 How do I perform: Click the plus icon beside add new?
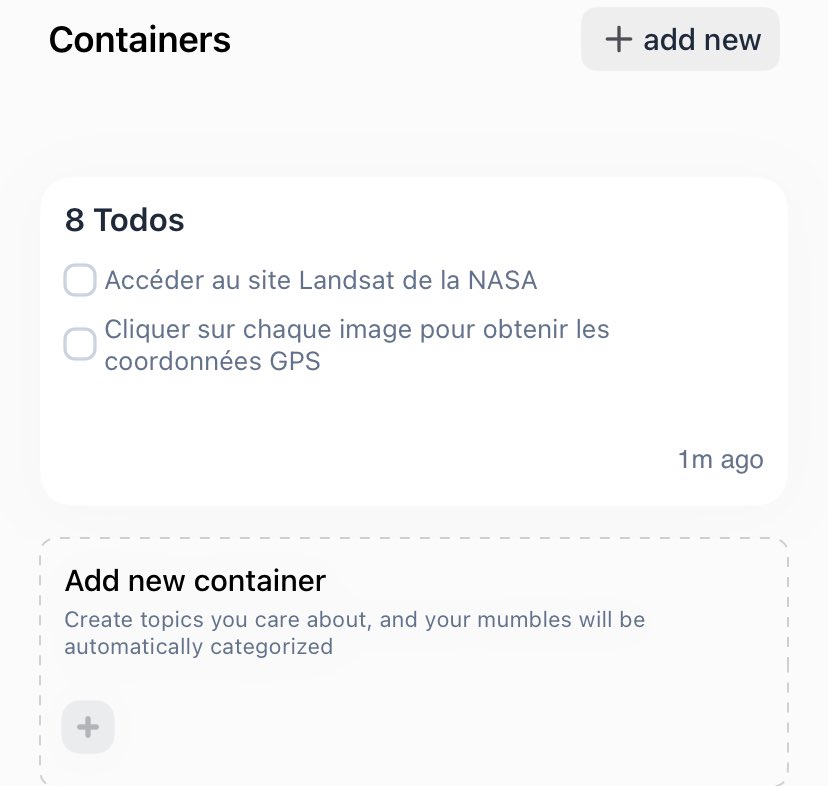(x=619, y=39)
